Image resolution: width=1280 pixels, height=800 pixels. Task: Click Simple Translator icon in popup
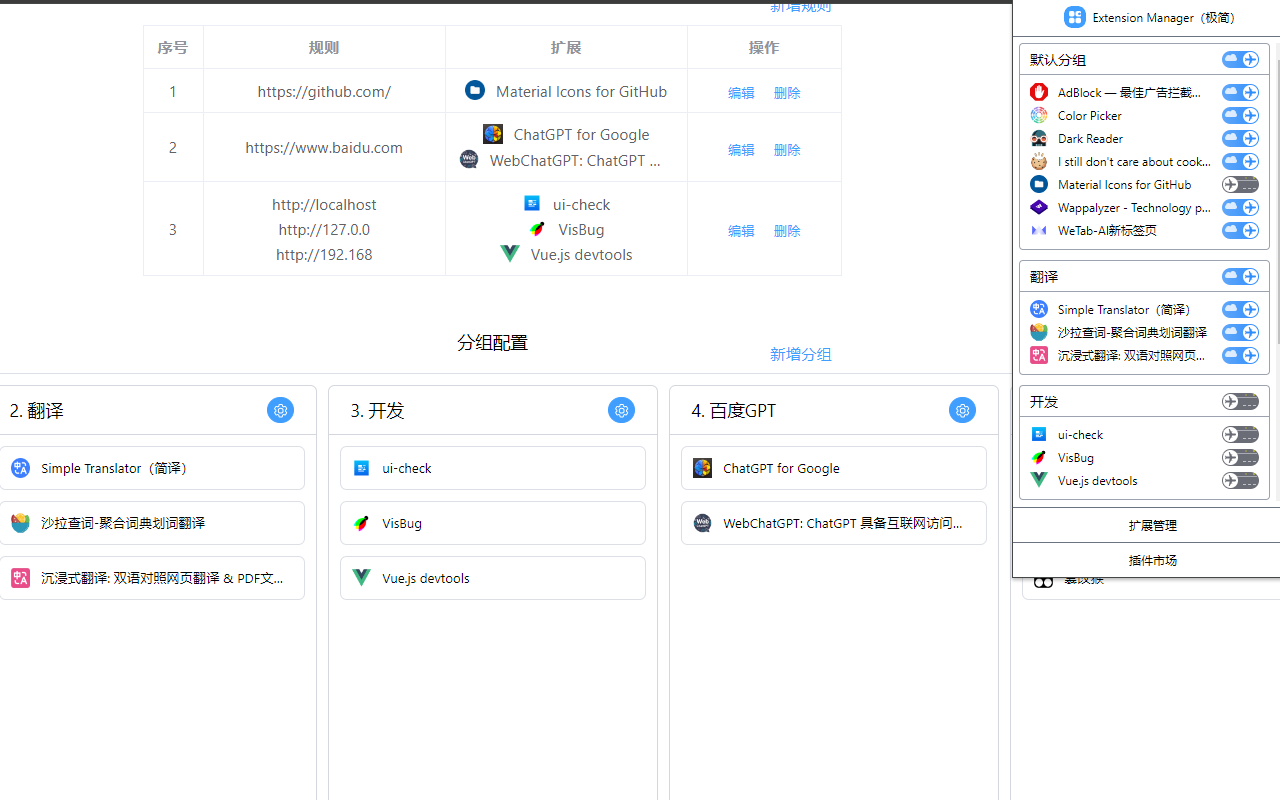tap(1039, 309)
